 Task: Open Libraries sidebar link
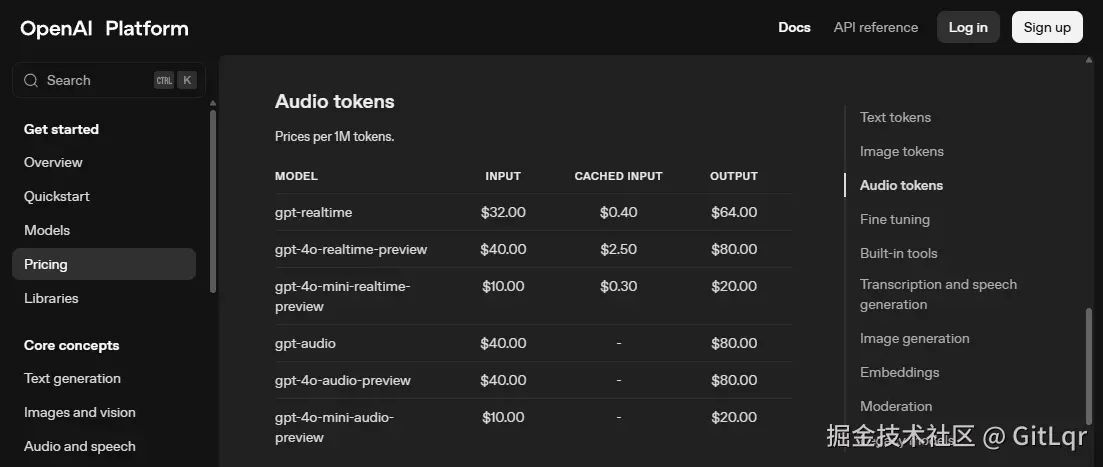point(51,298)
